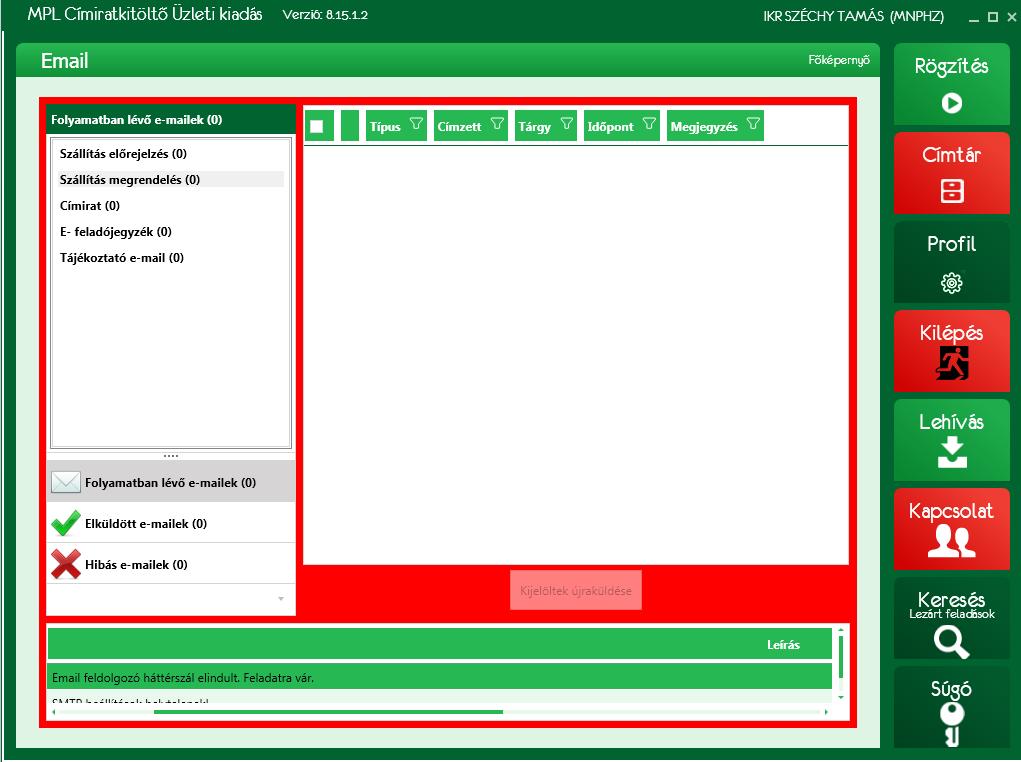Open the Súgó help key icon
The image size is (1021, 762).
(x=951, y=724)
